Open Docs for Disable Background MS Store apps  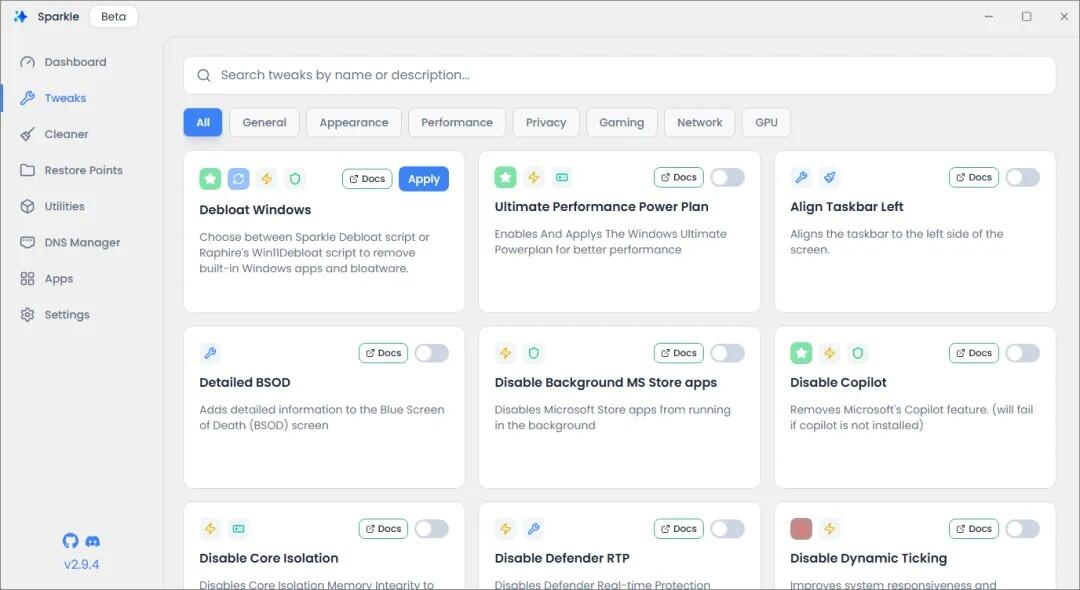[678, 353]
